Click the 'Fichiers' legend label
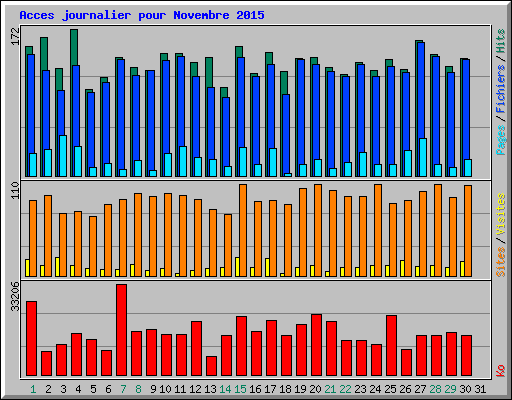This screenshot has width=512, height=400. (x=501, y=88)
